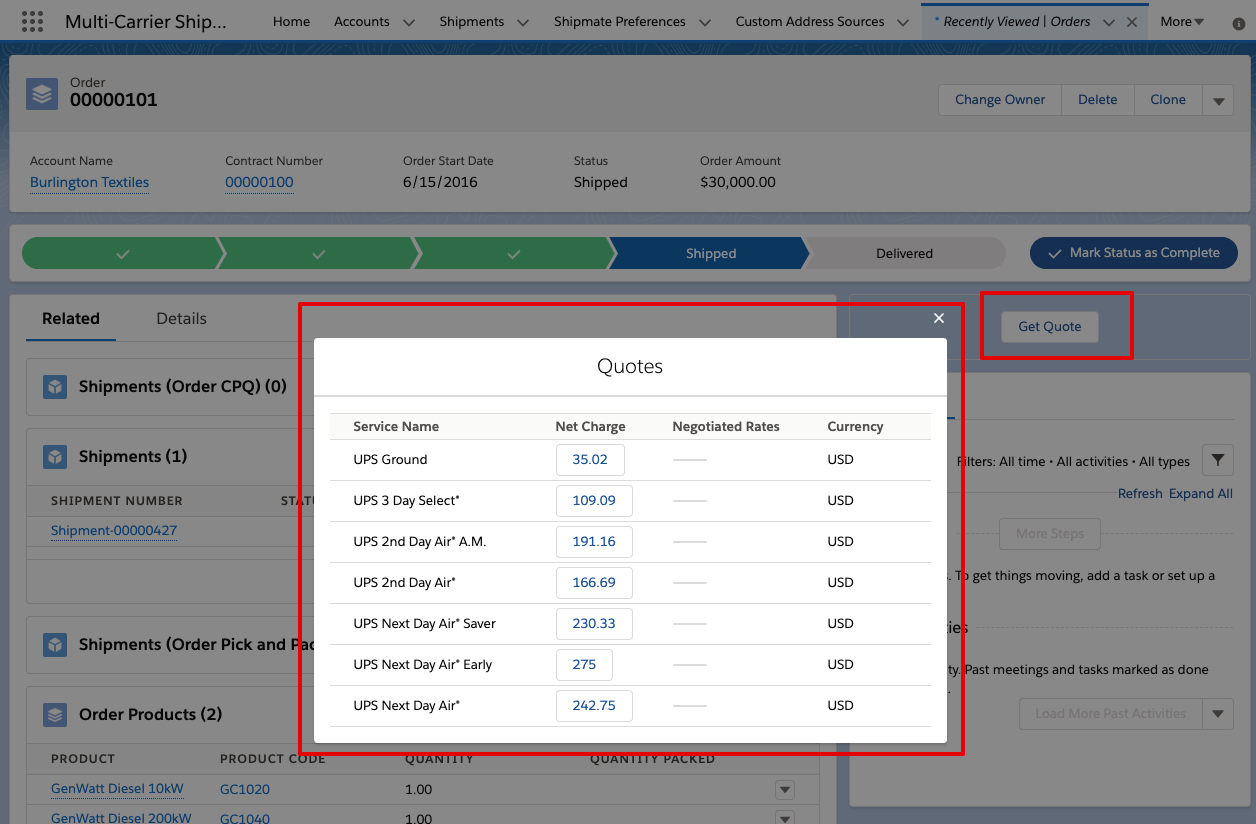Select the 230.33 Next Day Air Saver rate

594,624
